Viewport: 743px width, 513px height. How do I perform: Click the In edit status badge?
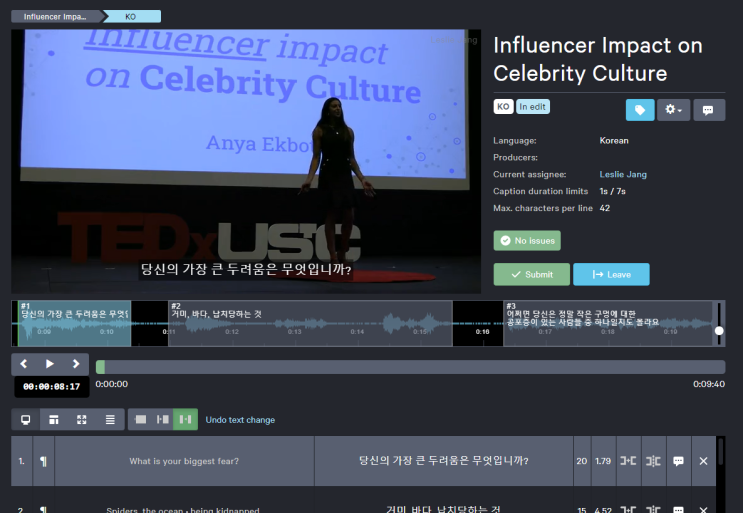533,107
